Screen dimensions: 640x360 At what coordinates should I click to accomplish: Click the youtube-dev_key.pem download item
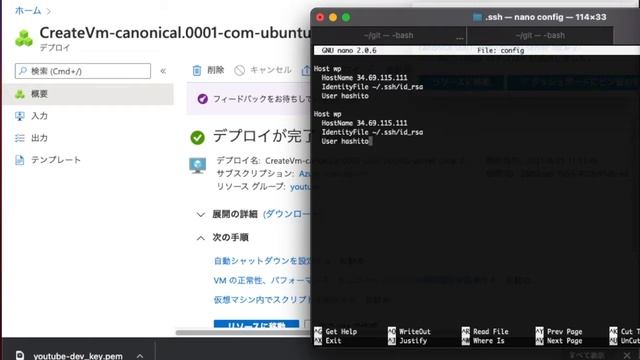click(x=78, y=356)
